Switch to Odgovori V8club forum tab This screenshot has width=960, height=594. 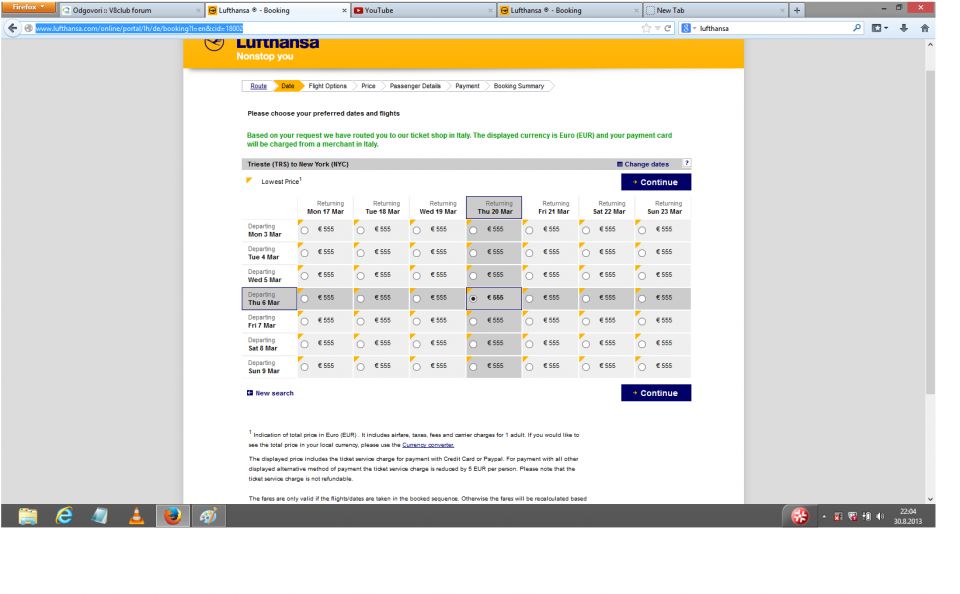click(132, 10)
